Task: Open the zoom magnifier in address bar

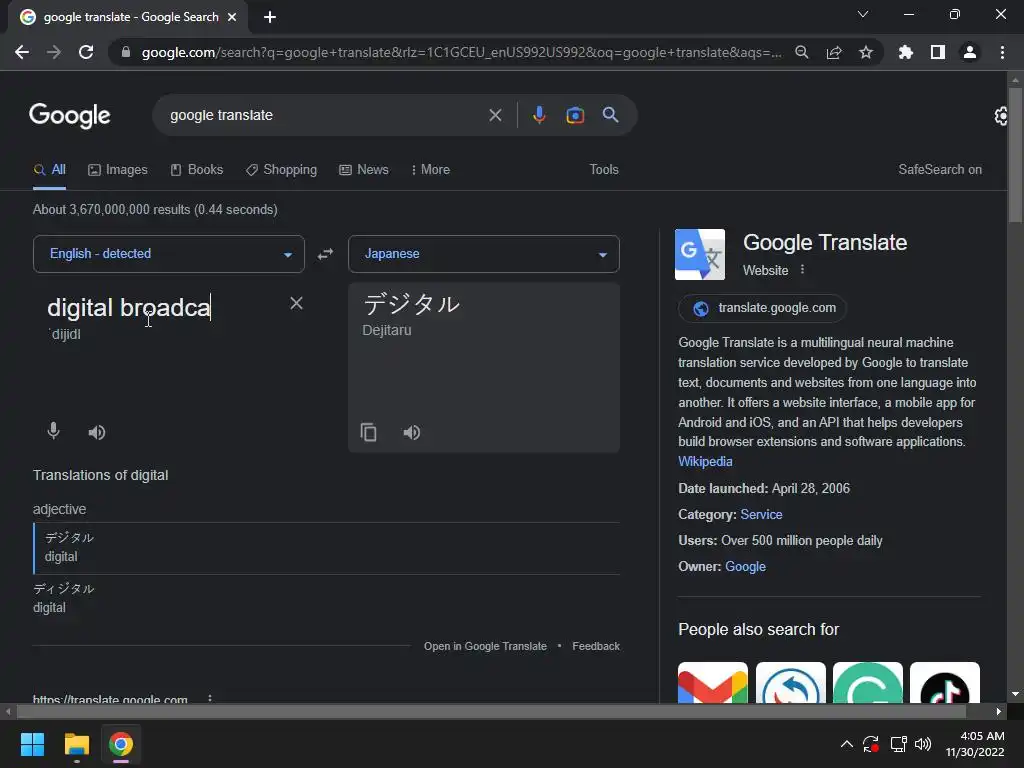Action: [x=801, y=52]
